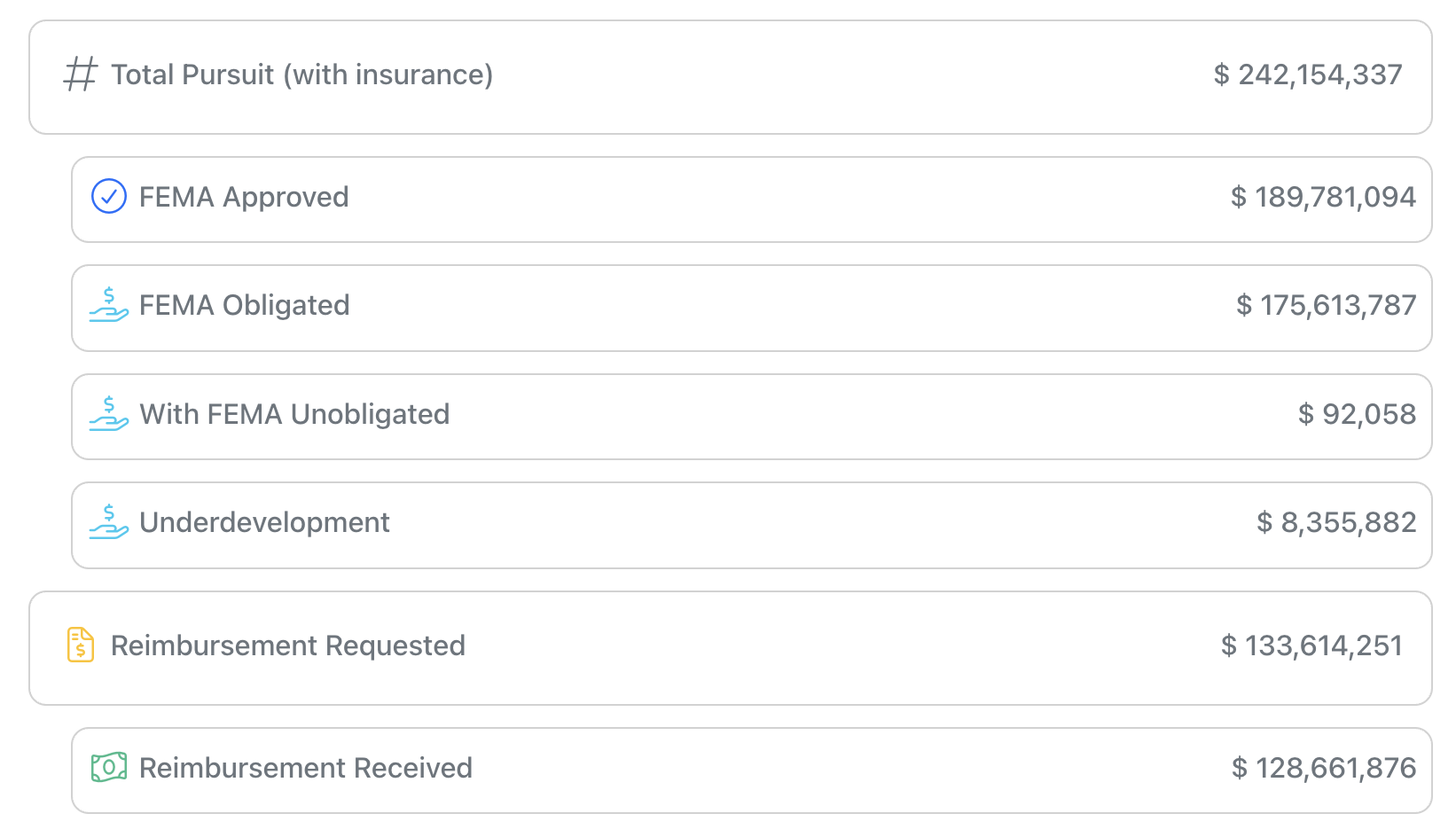This screenshot has width=1456, height=837.
Task: Select the blue checkmark icon on FEMA Approved
Action: 108,197
